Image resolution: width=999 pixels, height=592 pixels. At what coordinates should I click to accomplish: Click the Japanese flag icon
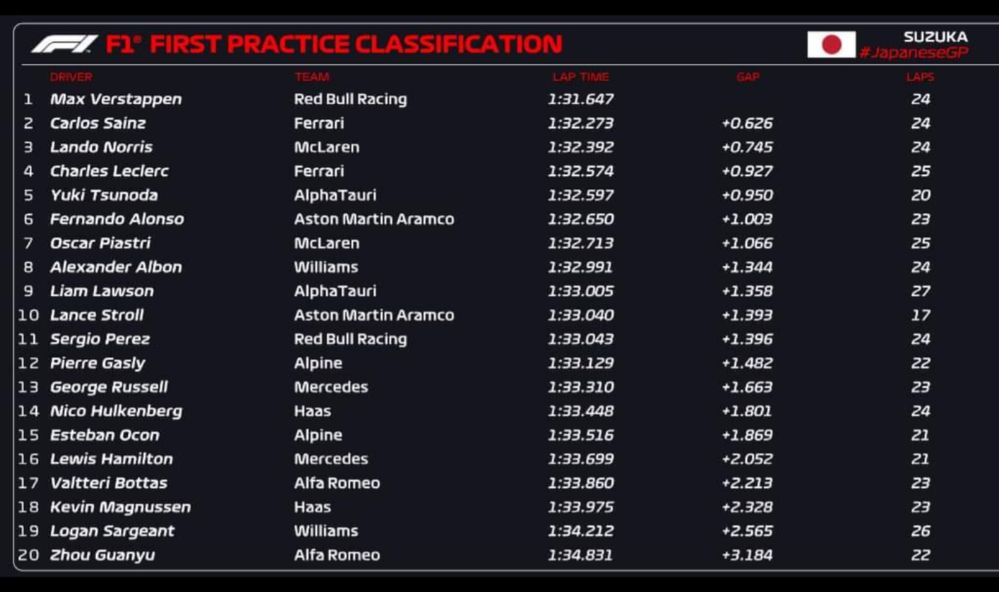(x=831, y=45)
